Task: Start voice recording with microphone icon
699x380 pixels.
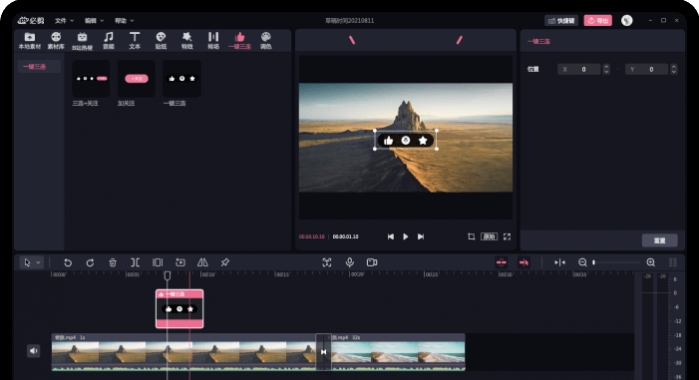Action: click(350, 263)
